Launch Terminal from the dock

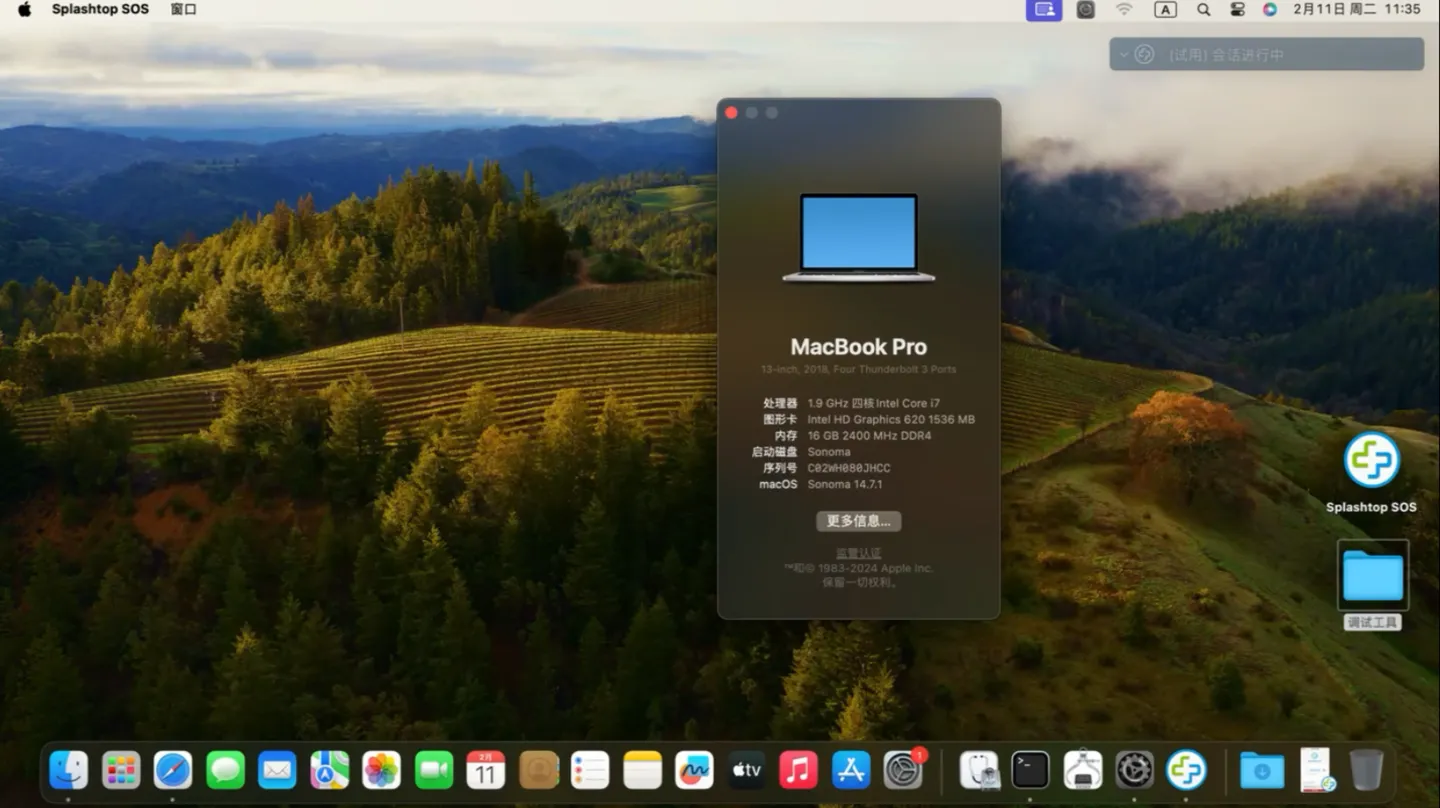(1030, 770)
